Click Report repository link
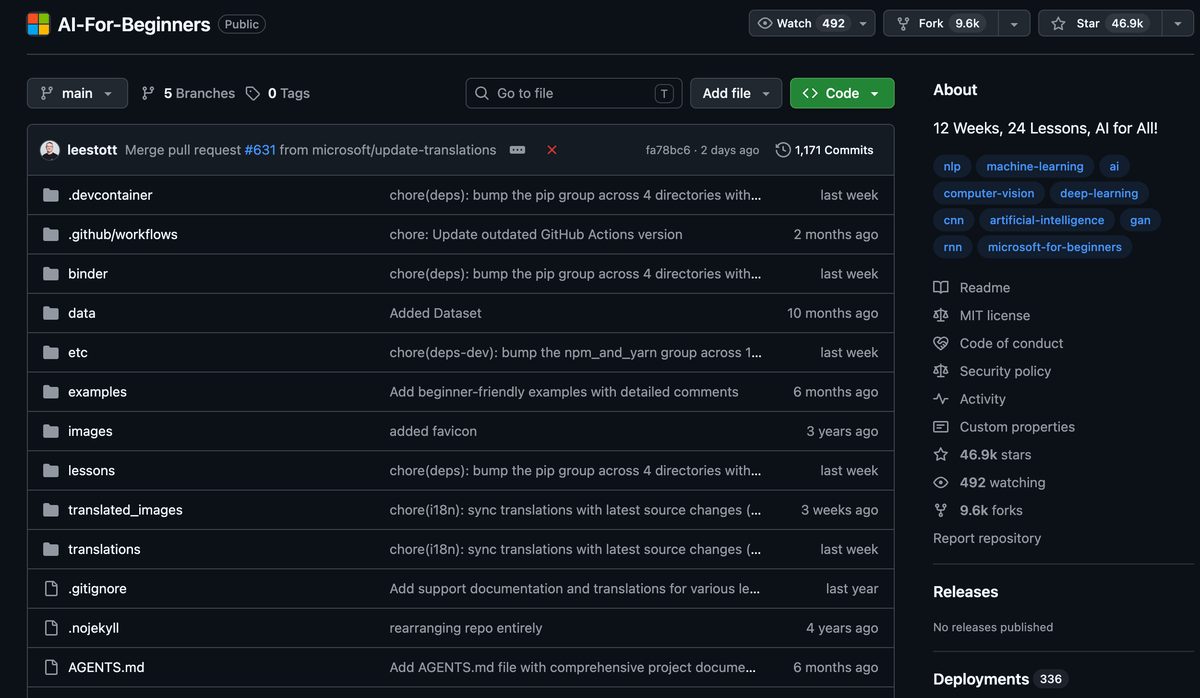Image resolution: width=1200 pixels, height=698 pixels. pos(987,538)
